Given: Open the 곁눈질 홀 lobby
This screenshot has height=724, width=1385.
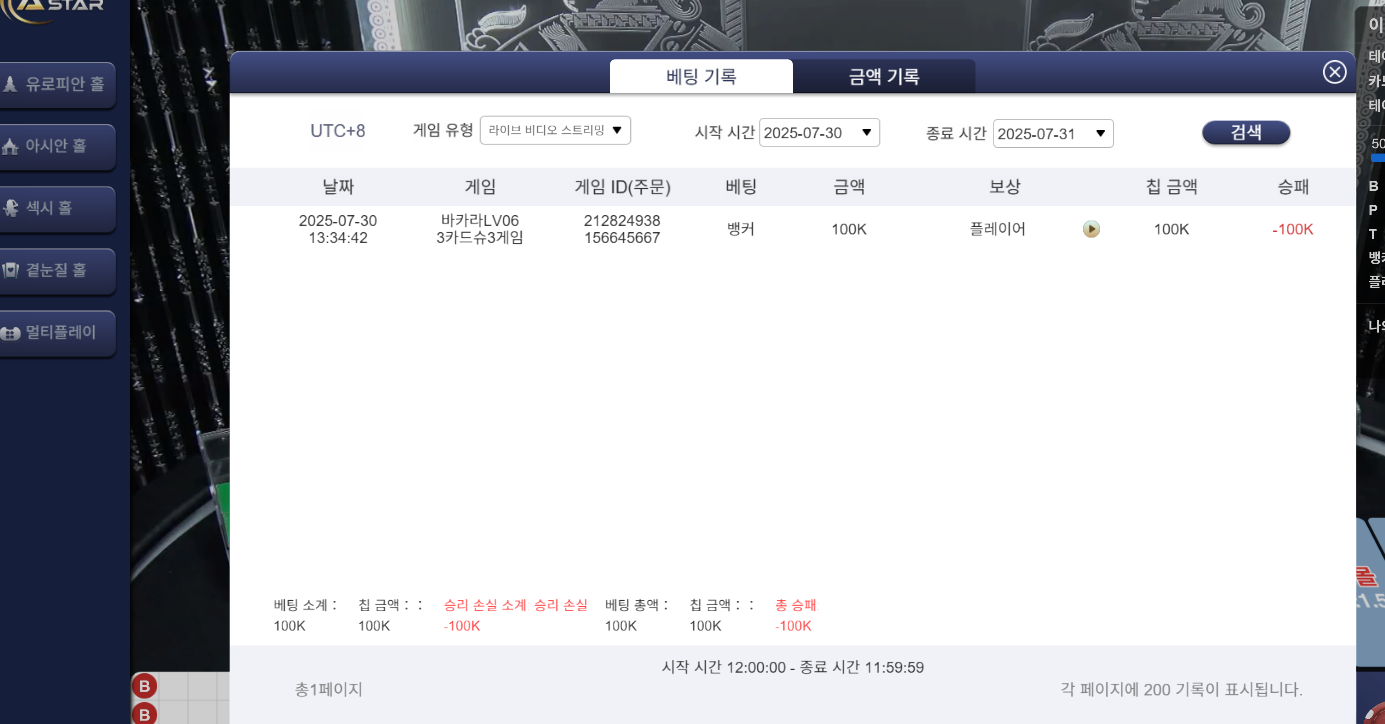Looking at the screenshot, I should click(x=57, y=271).
